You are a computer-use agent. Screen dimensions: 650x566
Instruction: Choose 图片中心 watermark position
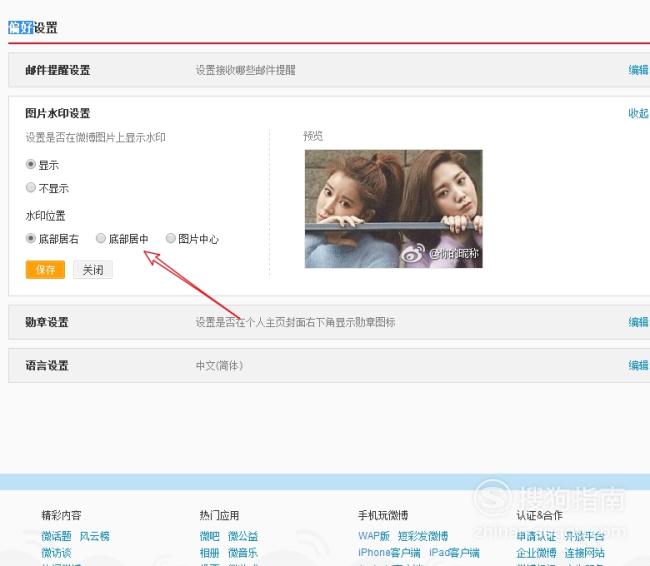tap(170, 238)
